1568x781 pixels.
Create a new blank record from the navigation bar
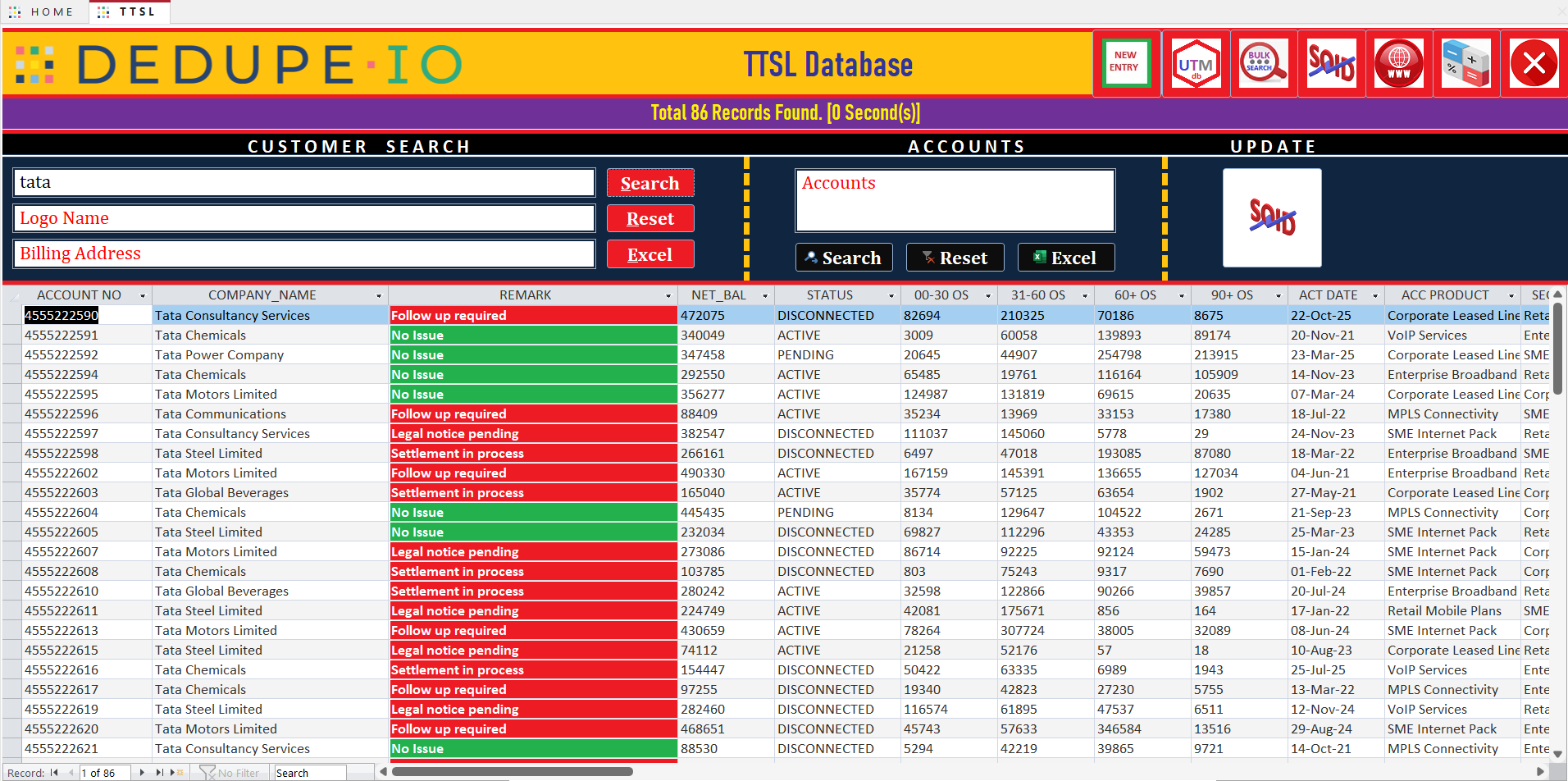[175, 772]
